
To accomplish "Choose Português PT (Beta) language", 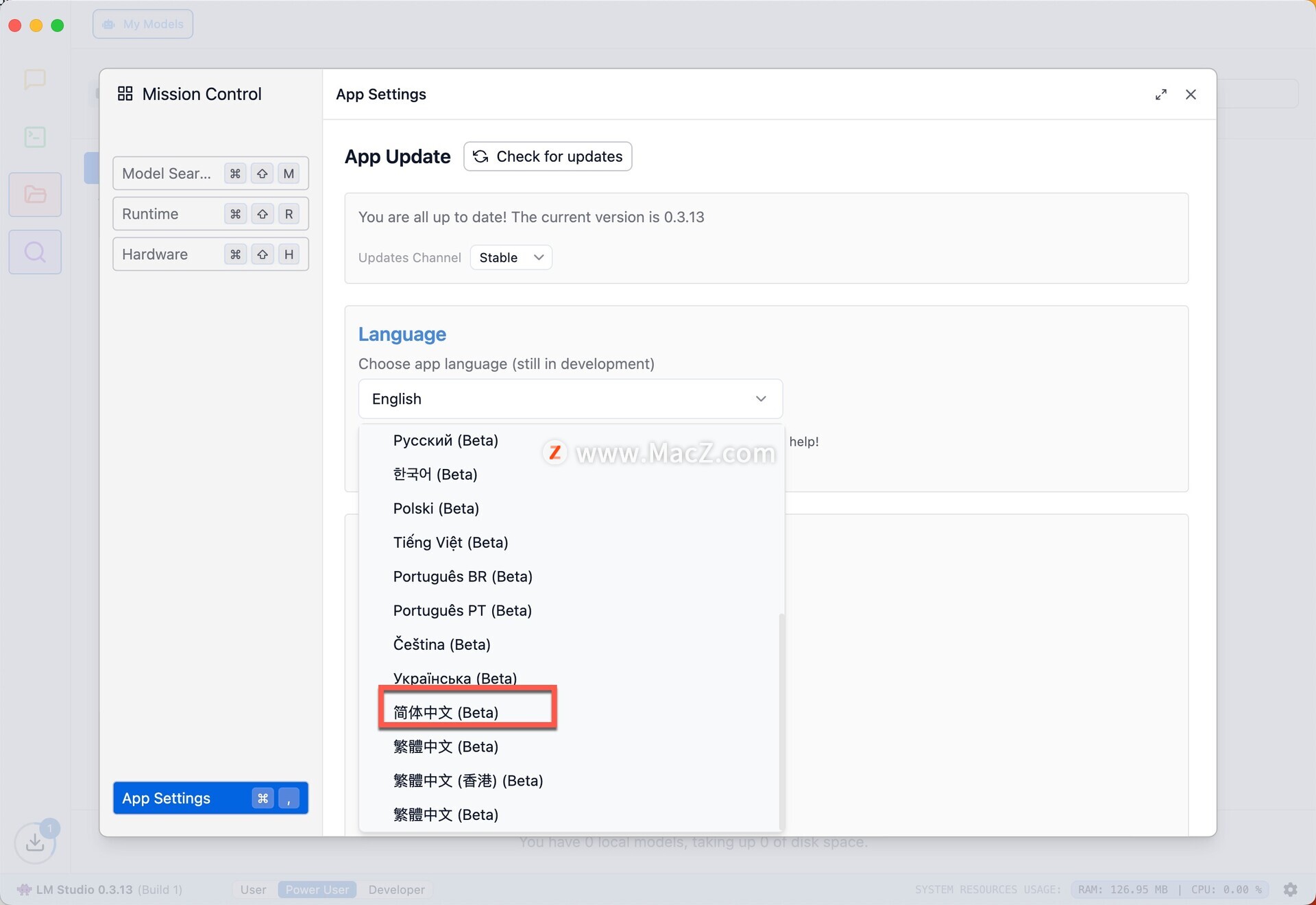I will [463, 611].
